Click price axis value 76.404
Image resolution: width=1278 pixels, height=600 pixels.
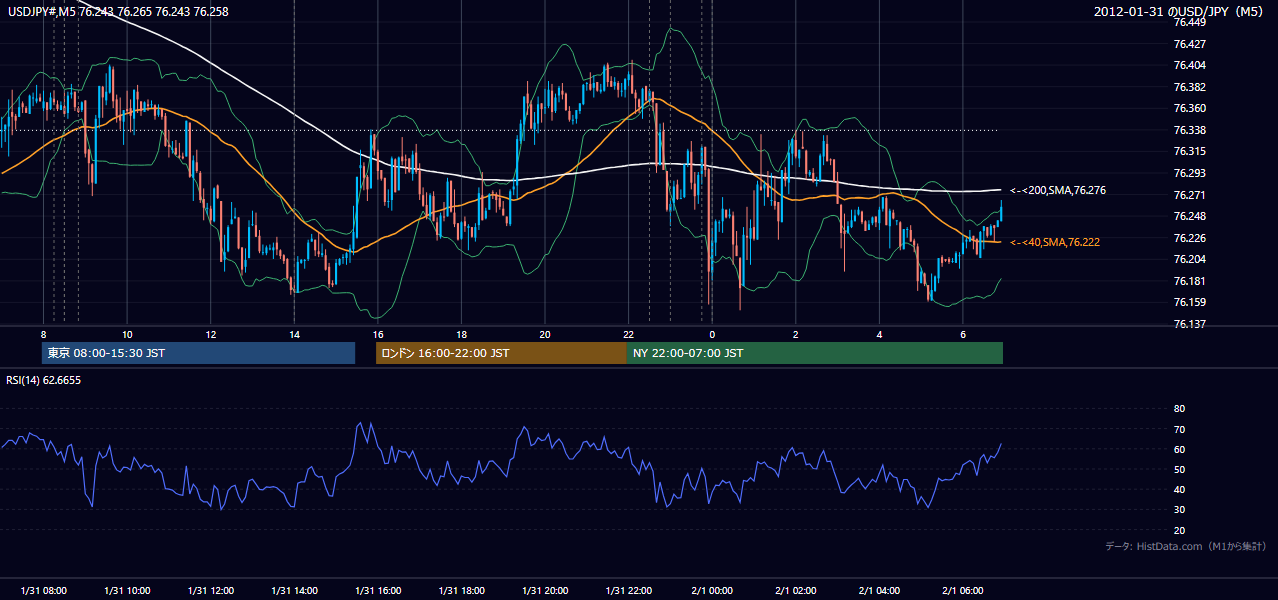pos(1189,65)
